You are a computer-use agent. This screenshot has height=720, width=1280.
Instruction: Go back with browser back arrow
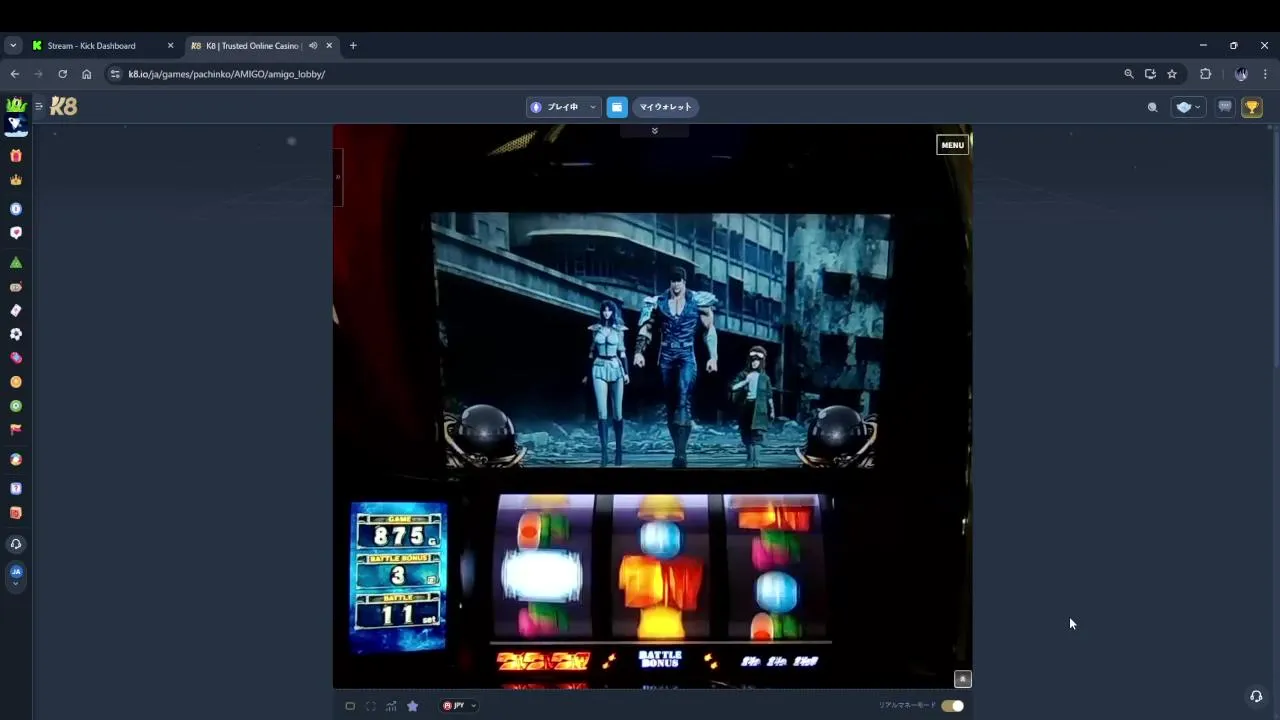14,74
